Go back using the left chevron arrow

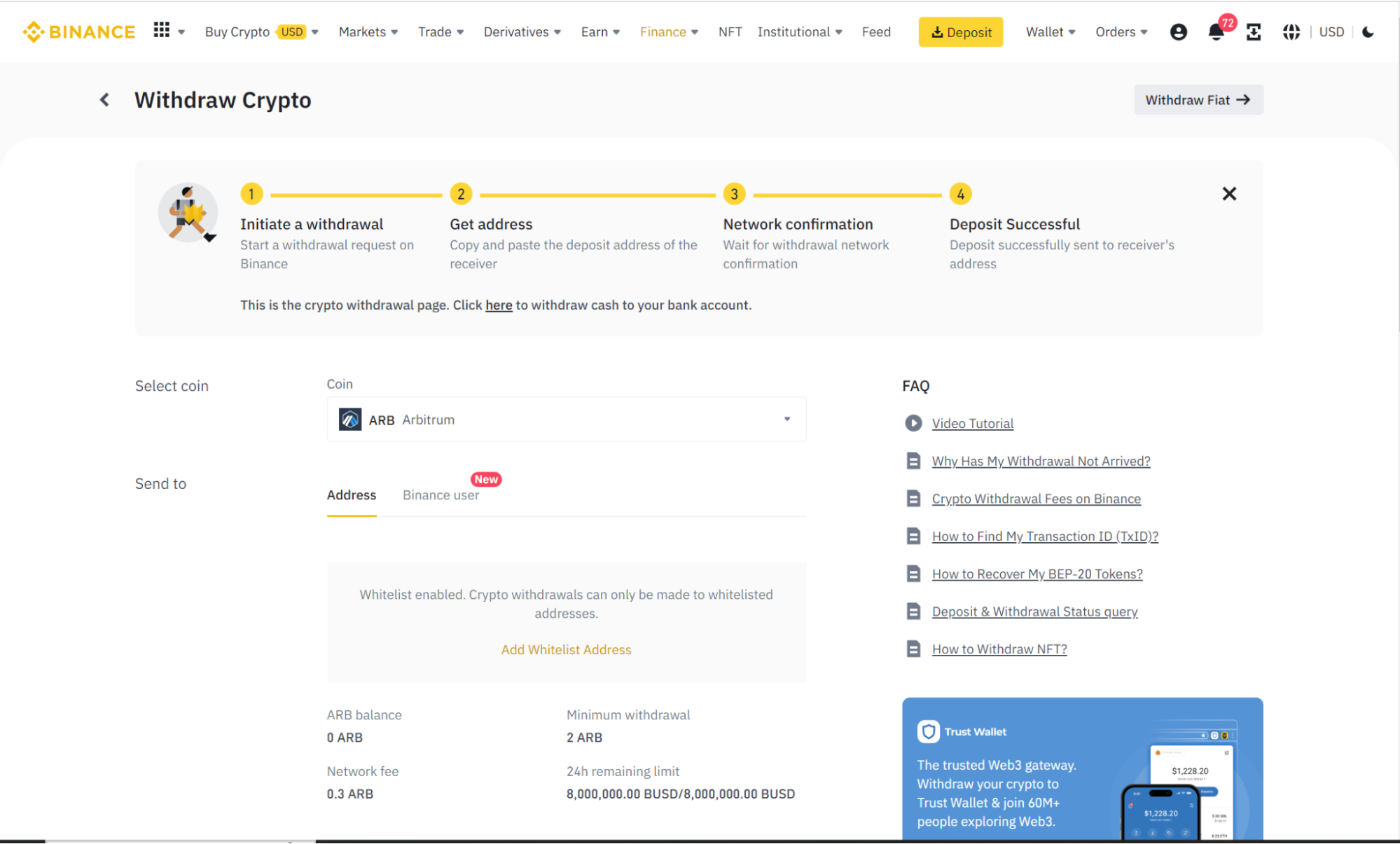104,99
